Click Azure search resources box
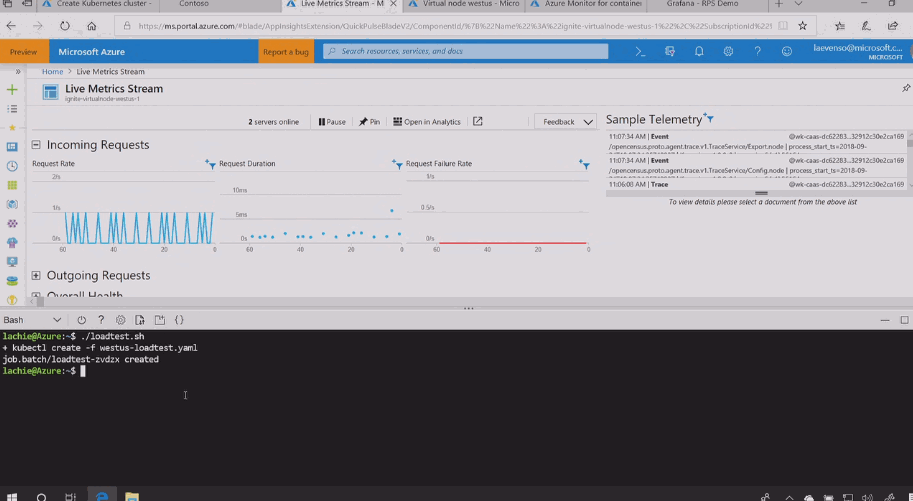Image resolution: width=913 pixels, height=501 pixels. coord(466,51)
